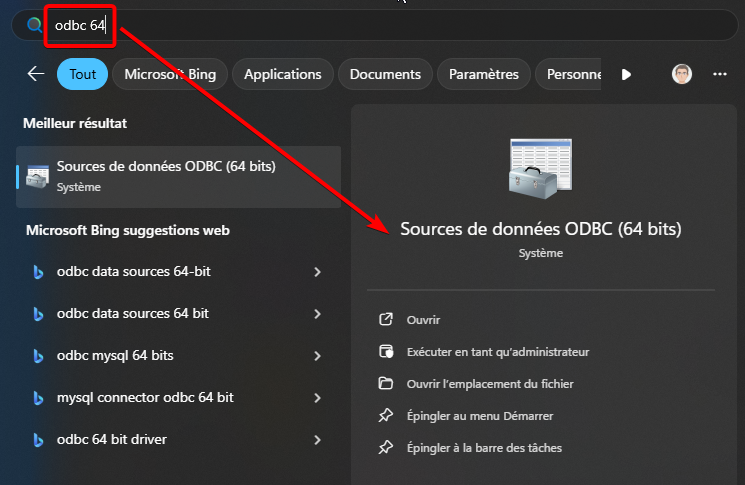Click Bing icon beside odbc data sources 64-bit

[x=38, y=272]
